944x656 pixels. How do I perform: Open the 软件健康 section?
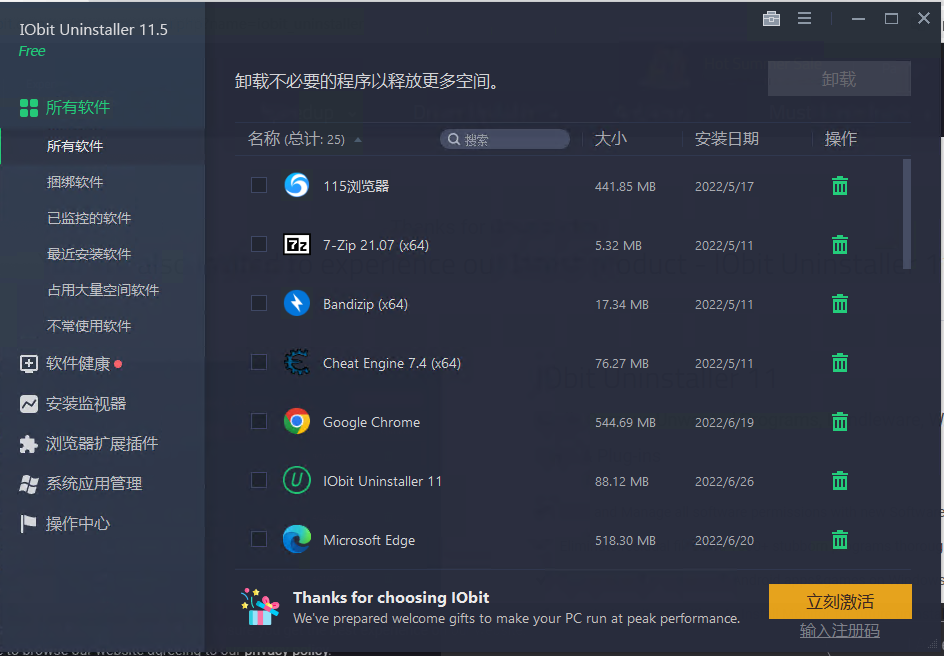tap(78, 364)
